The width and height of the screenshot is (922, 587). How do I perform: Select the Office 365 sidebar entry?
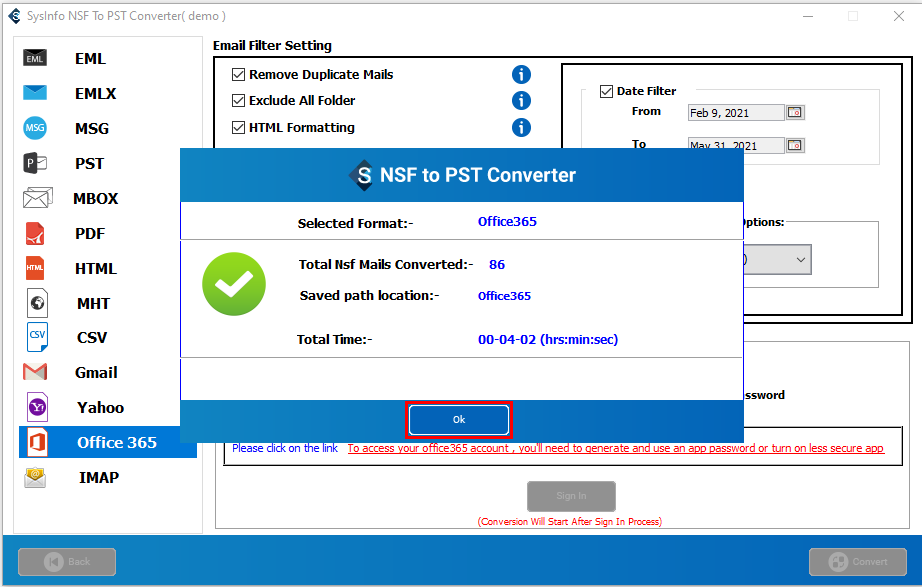click(x=108, y=442)
